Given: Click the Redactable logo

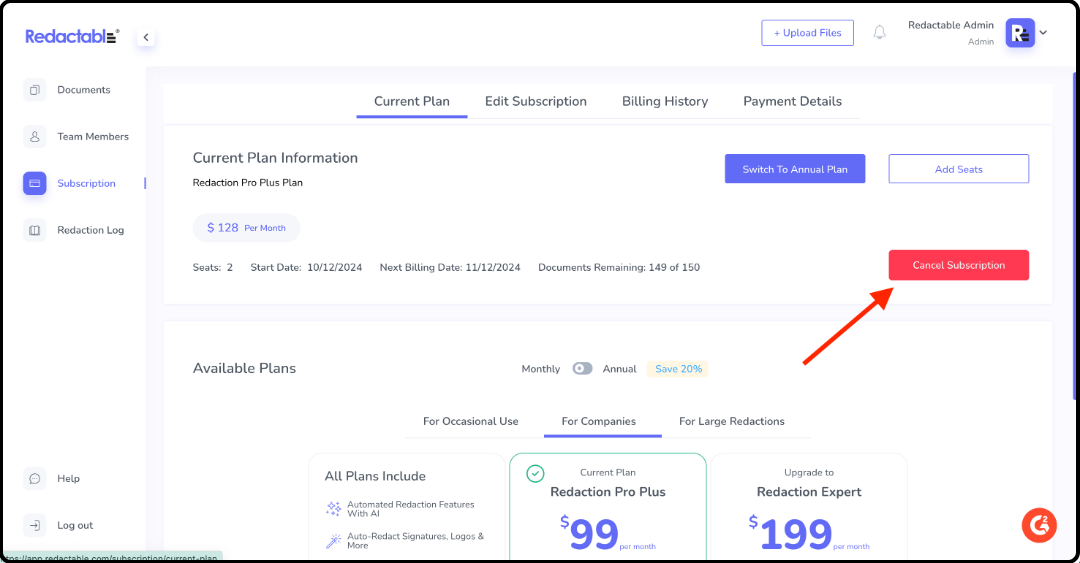Looking at the screenshot, I should click(72, 37).
